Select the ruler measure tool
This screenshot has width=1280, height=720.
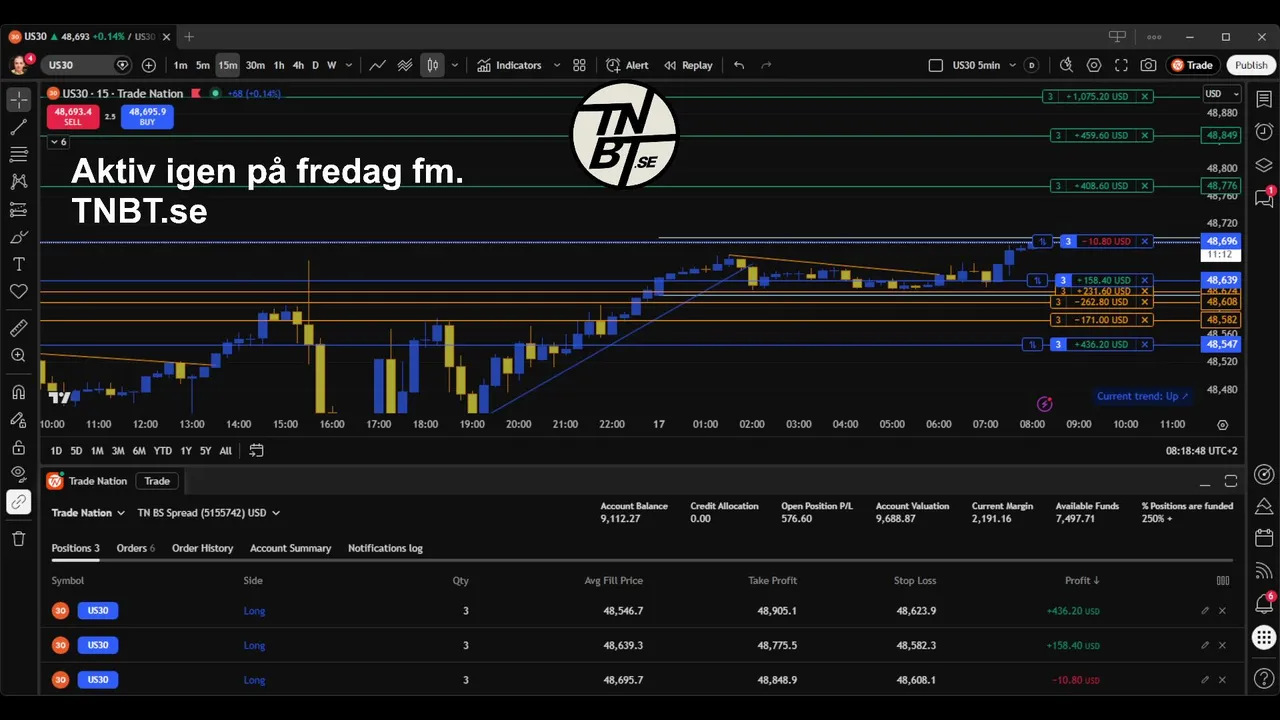tap(18, 328)
